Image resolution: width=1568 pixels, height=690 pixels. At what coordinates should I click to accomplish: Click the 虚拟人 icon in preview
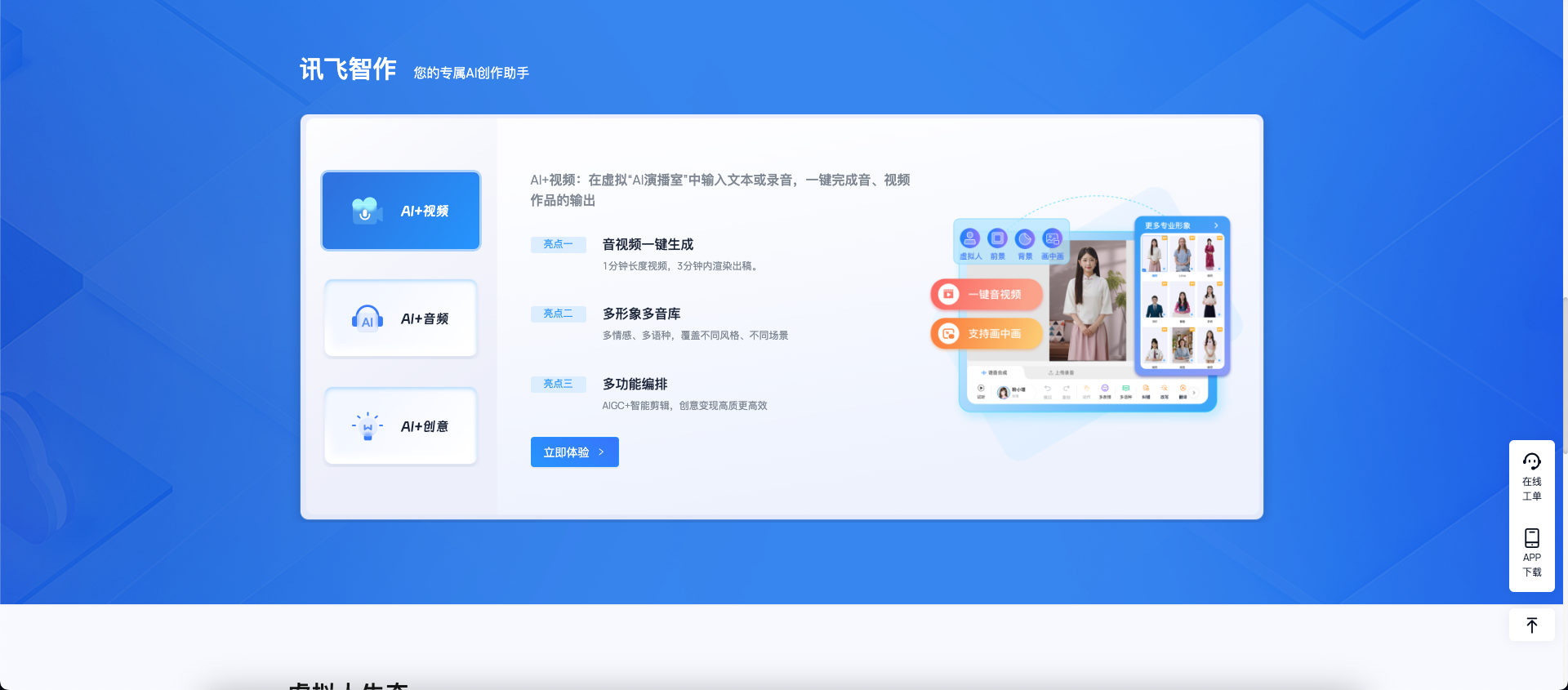click(x=969, y=238)
